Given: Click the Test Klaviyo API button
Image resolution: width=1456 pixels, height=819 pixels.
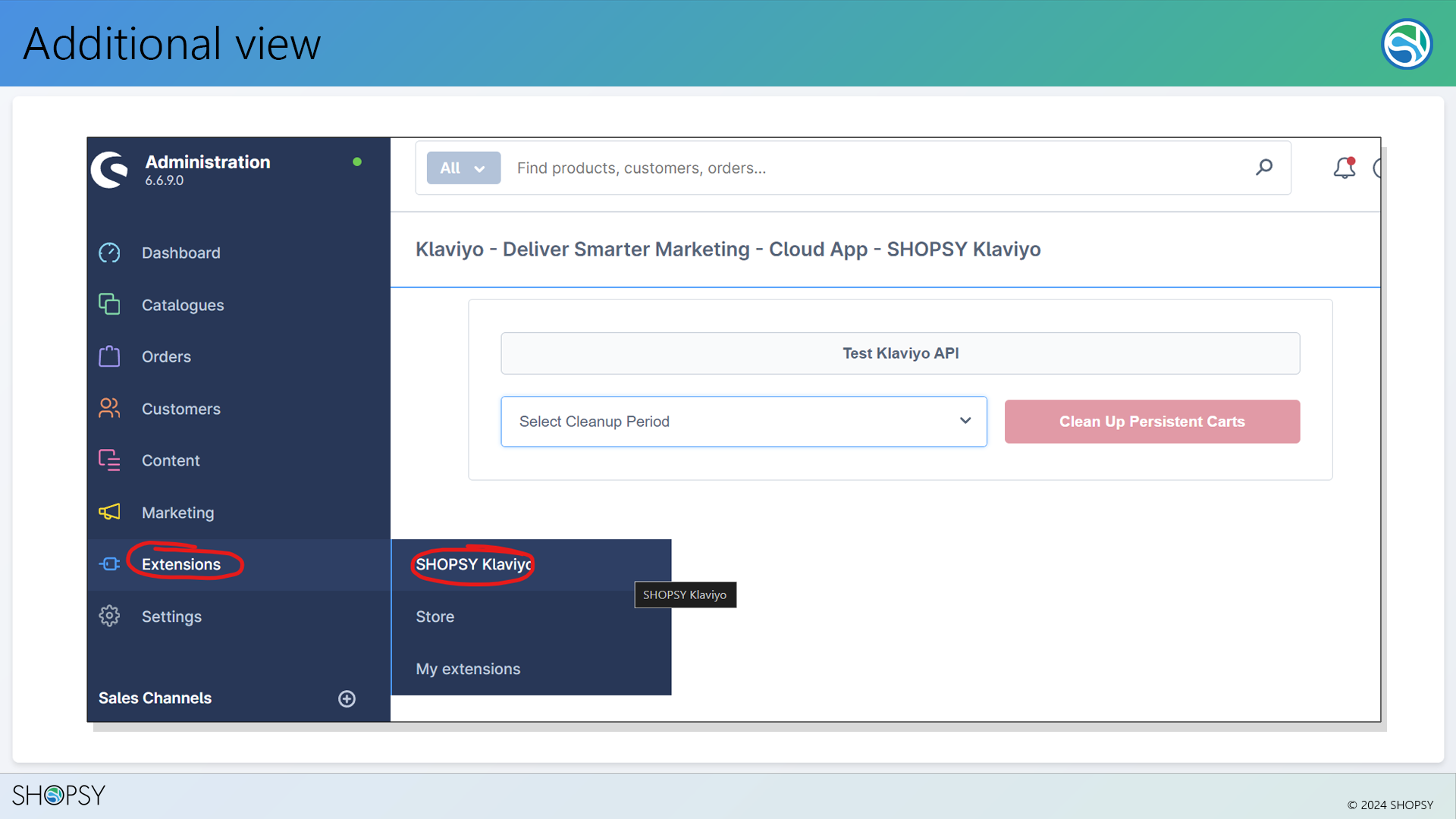Looking at the screenshot, I should (900, 353).
